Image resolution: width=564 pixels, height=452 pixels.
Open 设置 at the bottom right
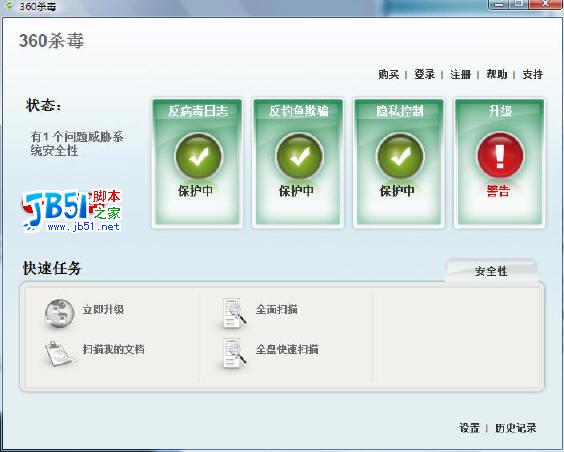click(469, 428)
